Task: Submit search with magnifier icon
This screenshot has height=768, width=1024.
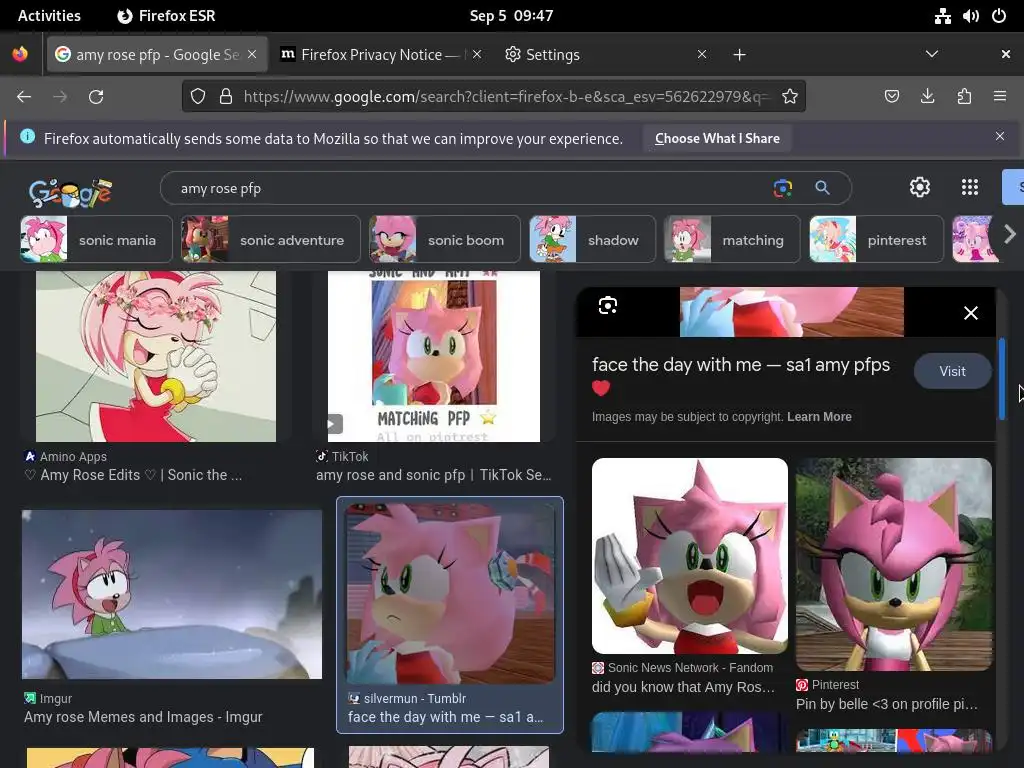Action: click(822, 188)
